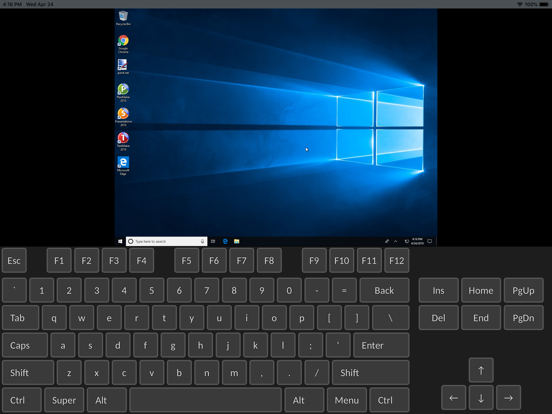
Task: Tap the Shift key next to z
Action: coord(28,373)
